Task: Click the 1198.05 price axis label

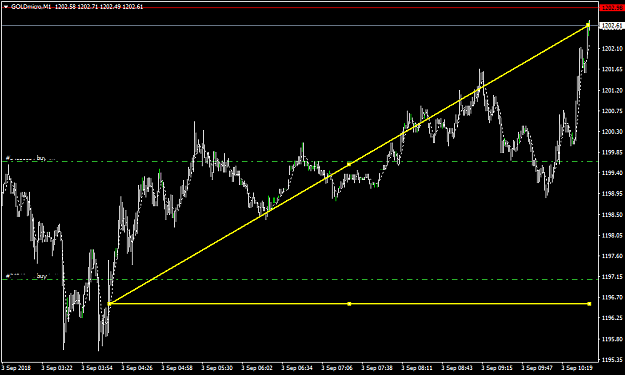Action: [612, 236]
